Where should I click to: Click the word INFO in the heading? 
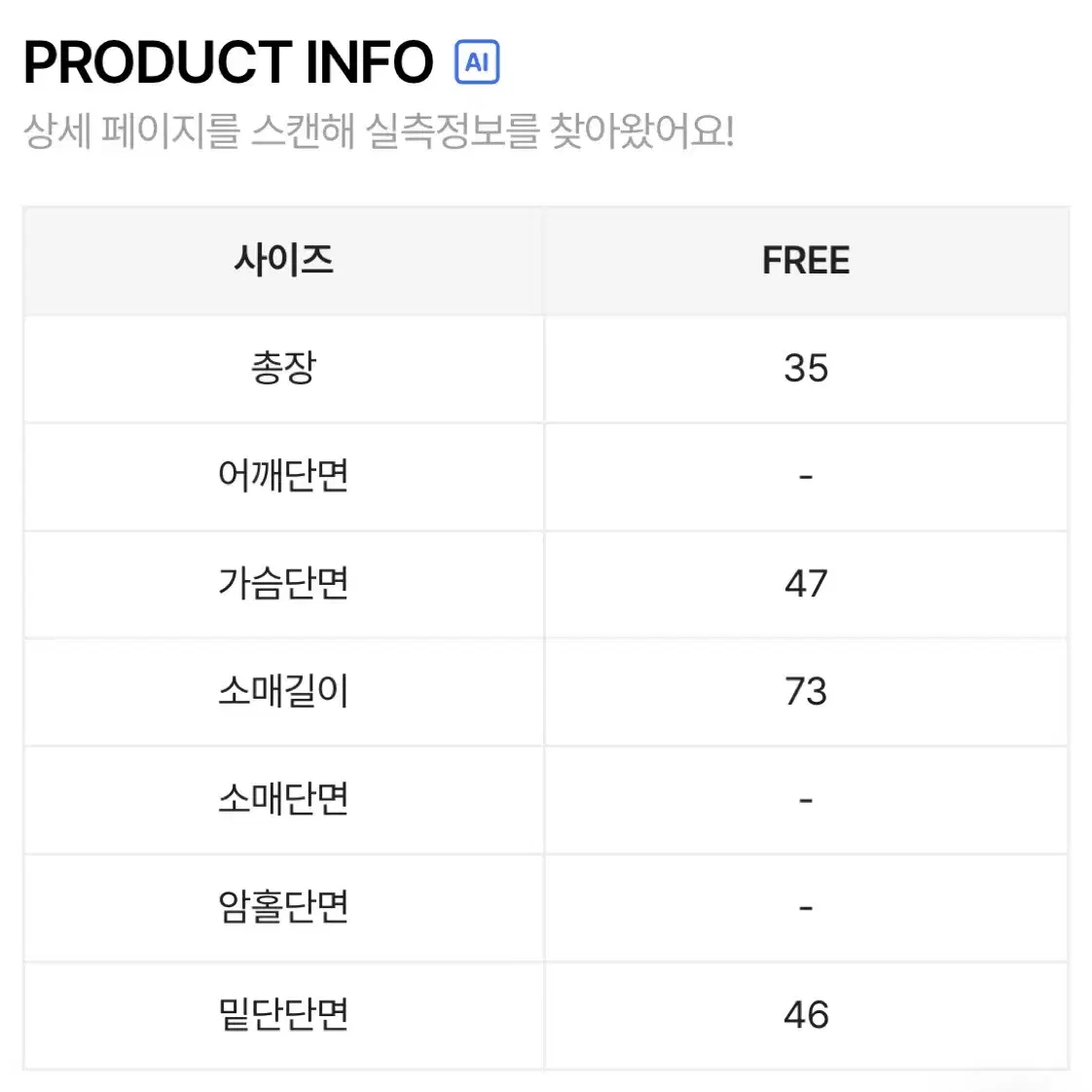click(x=369, y=62)
